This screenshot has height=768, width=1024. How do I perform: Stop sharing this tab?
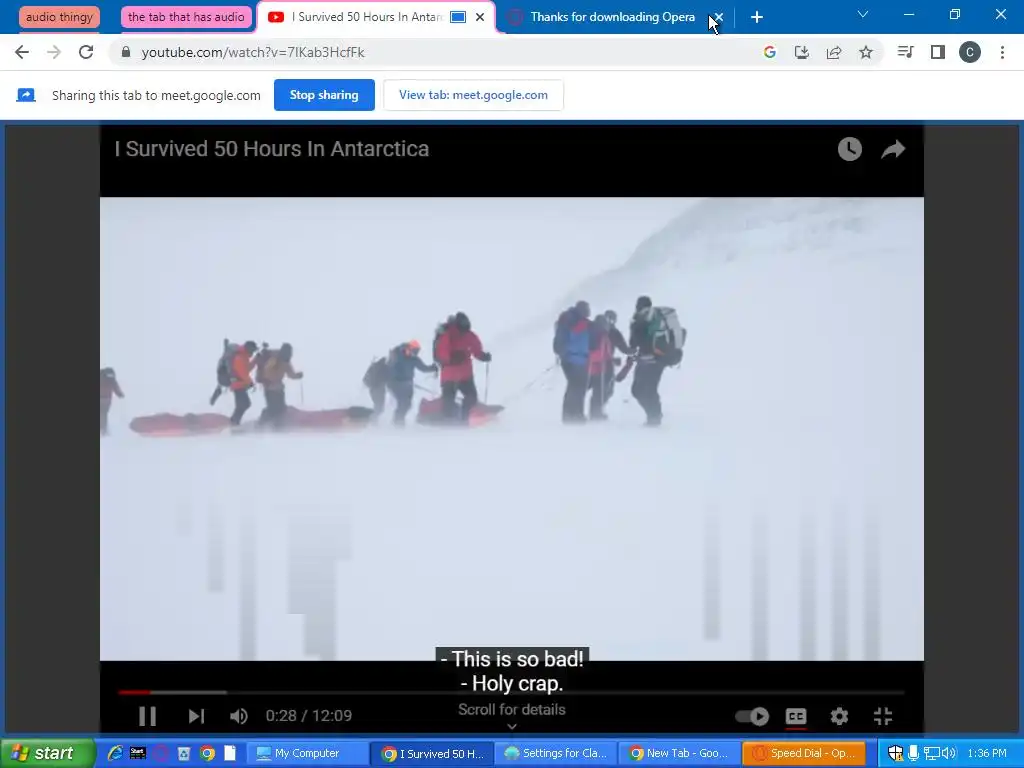pos(324,95)
